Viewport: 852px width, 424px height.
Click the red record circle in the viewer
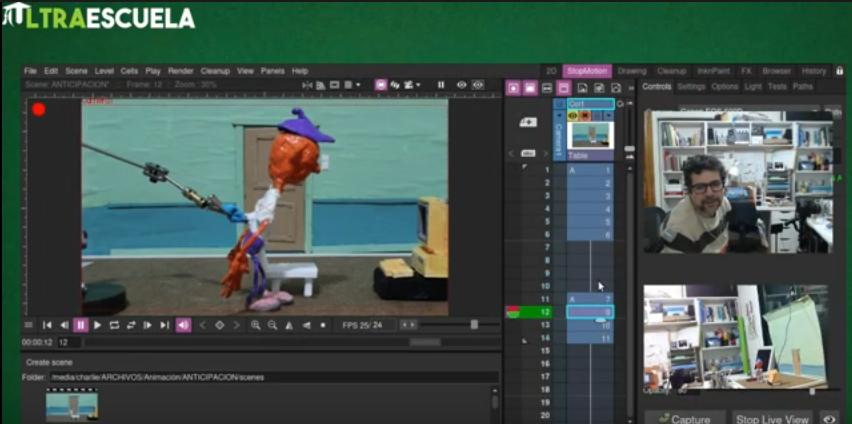tap(39, 109)
